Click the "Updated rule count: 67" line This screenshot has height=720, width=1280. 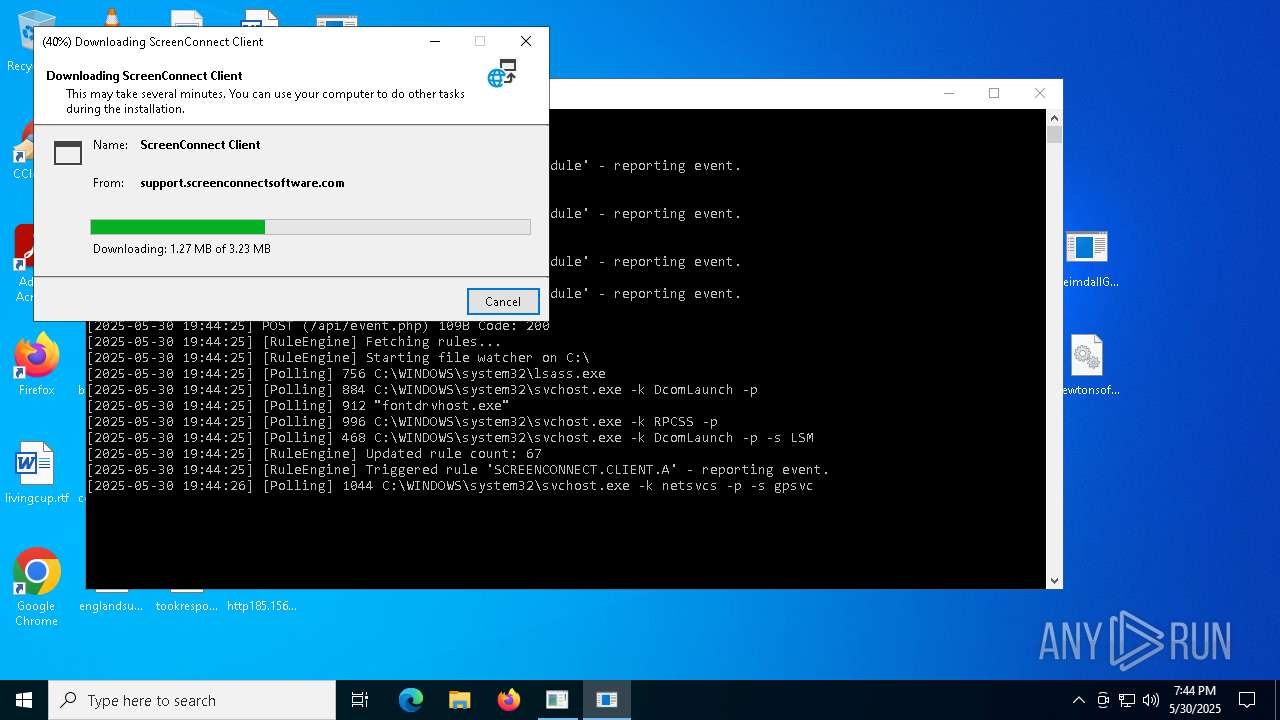[314, 454]
